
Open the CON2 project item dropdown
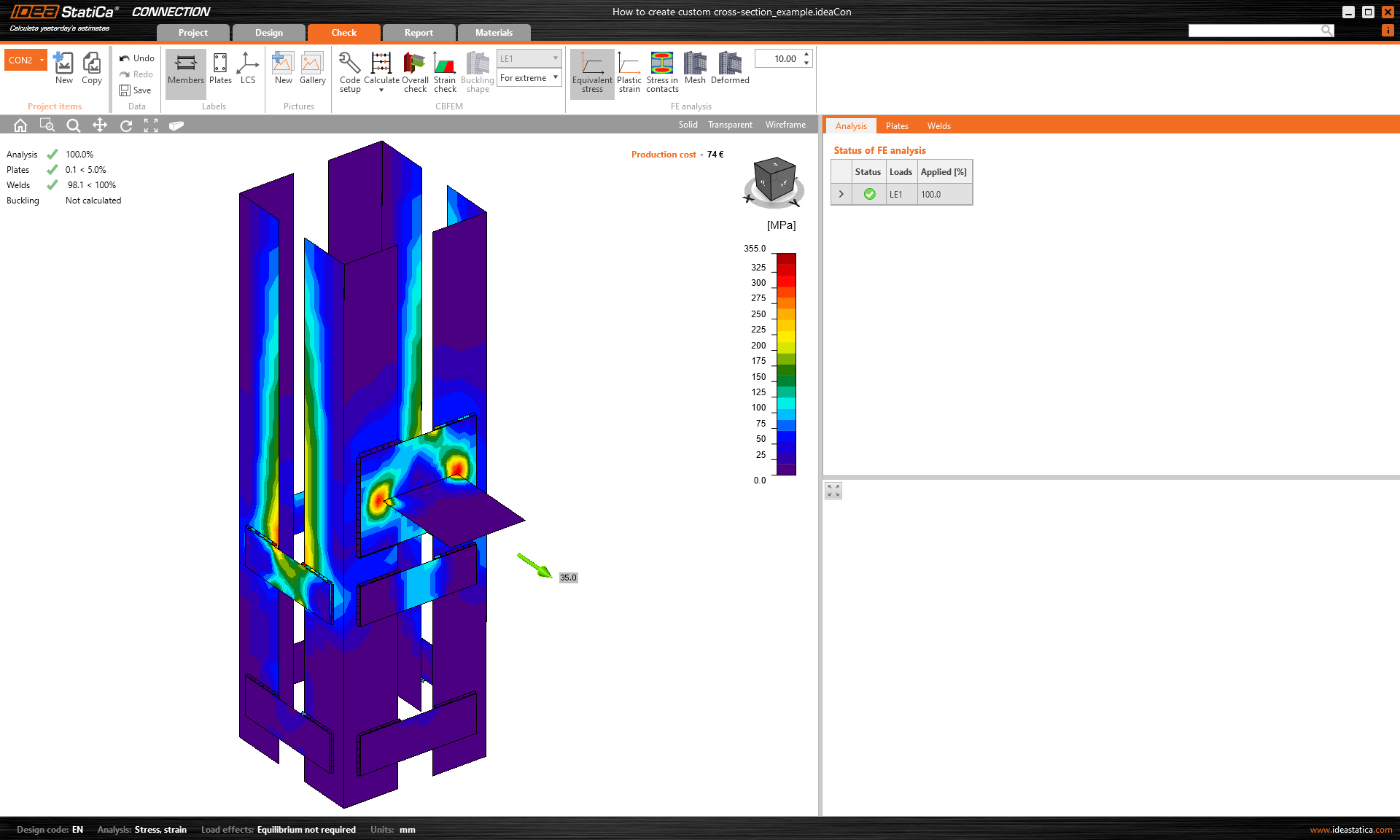(42, 60)
